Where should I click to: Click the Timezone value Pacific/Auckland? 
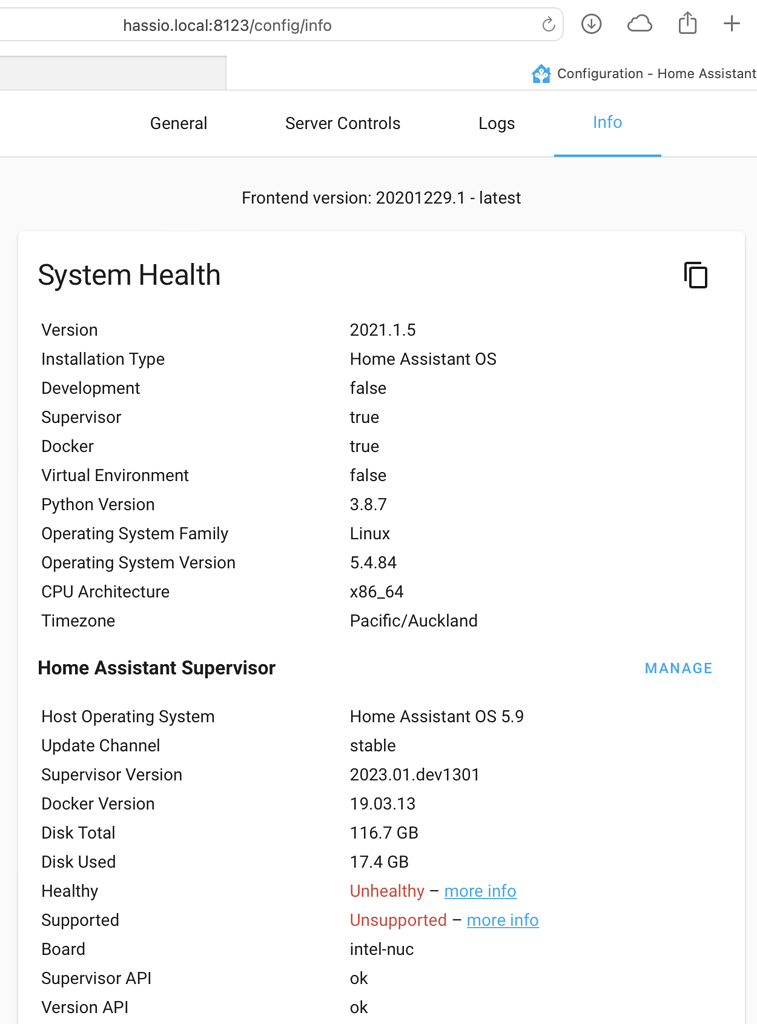point(413,620)
